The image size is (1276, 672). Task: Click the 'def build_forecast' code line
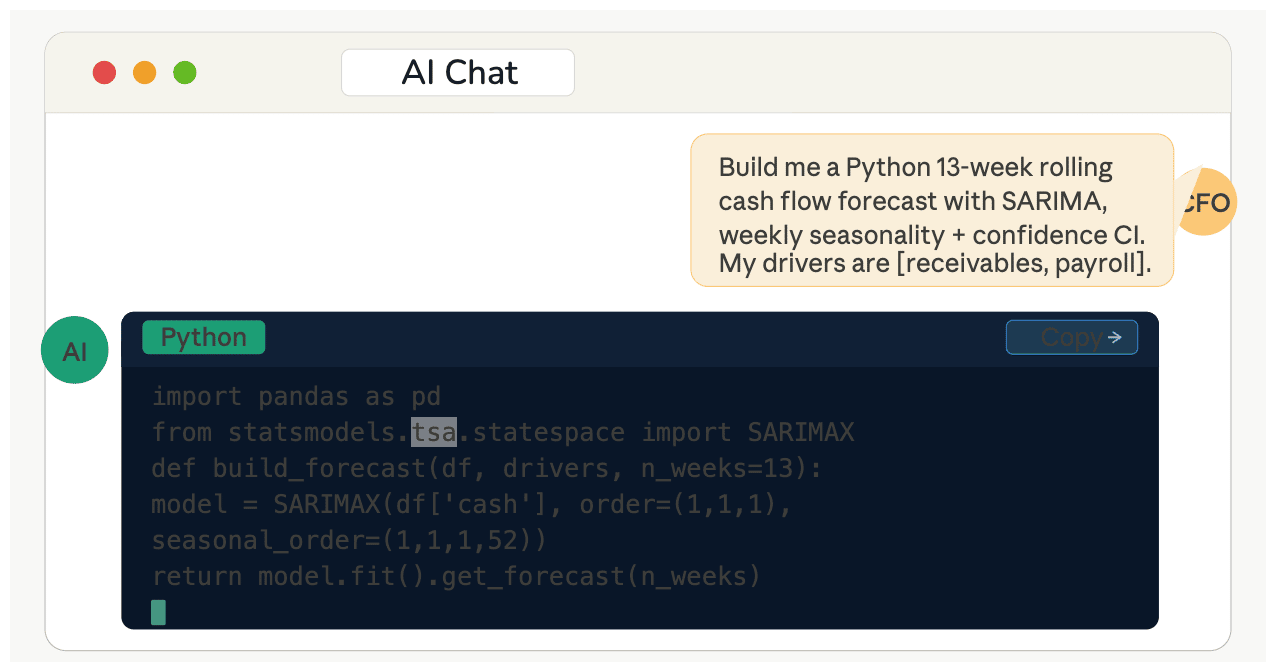[x=486, y=468]
